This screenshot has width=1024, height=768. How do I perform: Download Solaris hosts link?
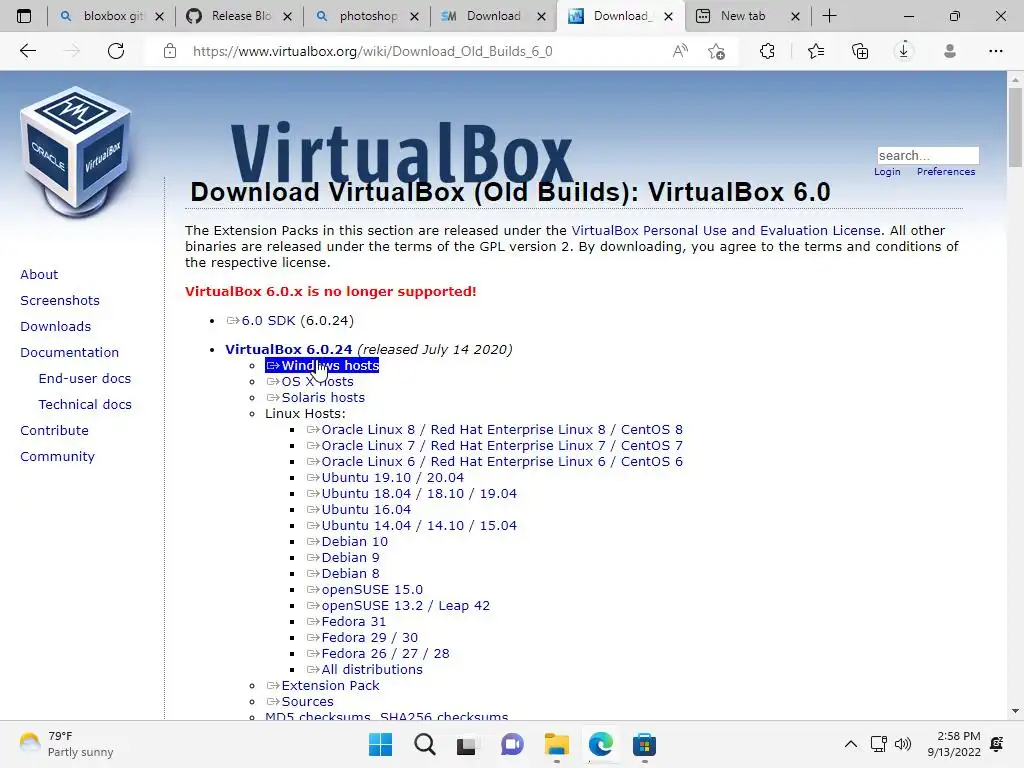pyautogui.click(x=316, y=398)
